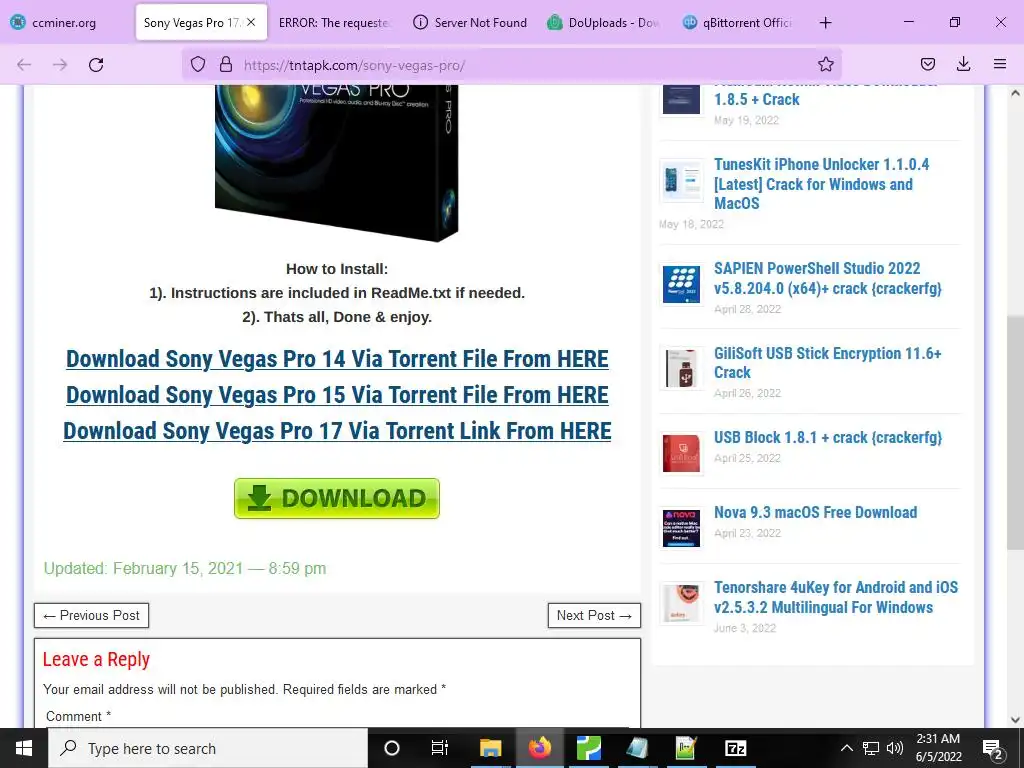The height and width of the screenshot is (768, 1024).
Task: Click the TunesKit post thumbnail
Action: point(681,181)
